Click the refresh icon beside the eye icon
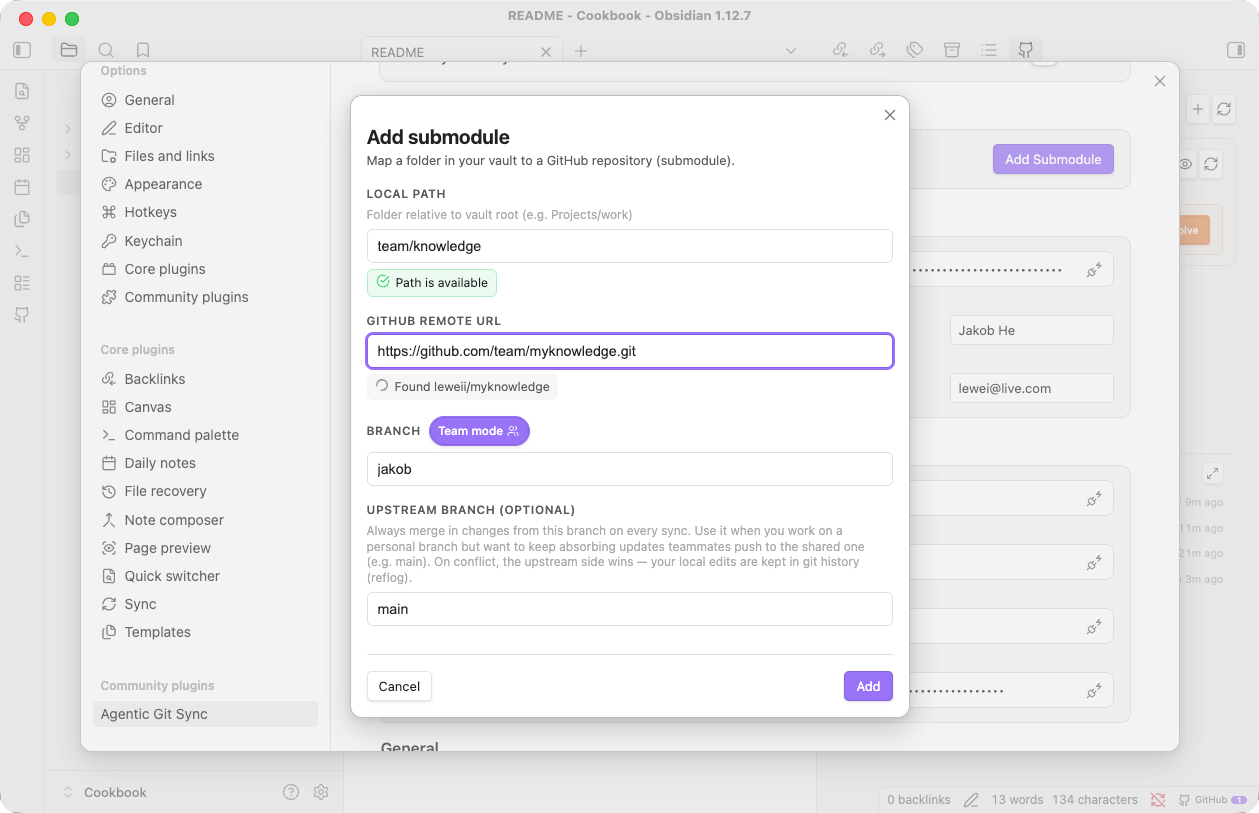 1211,164
